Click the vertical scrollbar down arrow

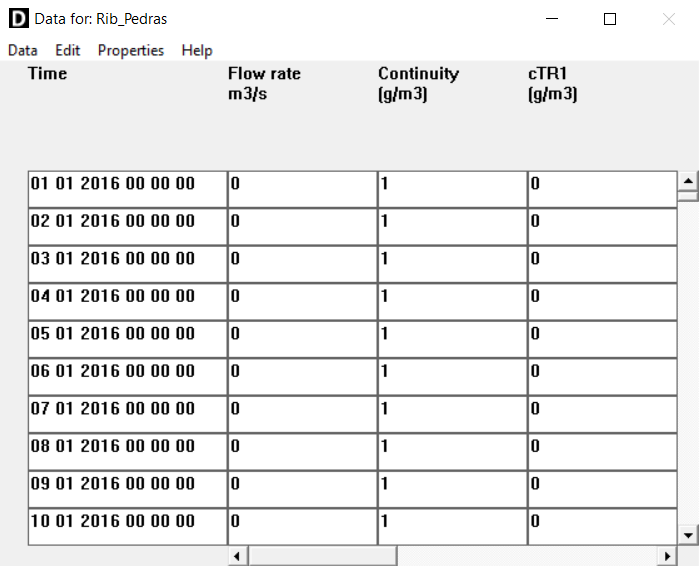coord(687,535)
